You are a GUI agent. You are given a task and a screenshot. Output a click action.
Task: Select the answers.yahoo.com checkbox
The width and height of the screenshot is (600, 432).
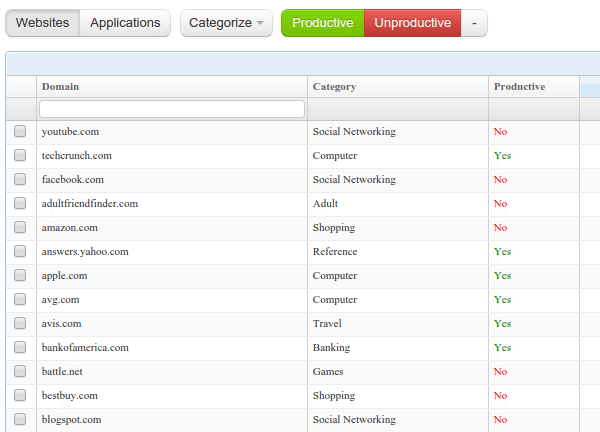pyautogui.click(x=20, y=251)
